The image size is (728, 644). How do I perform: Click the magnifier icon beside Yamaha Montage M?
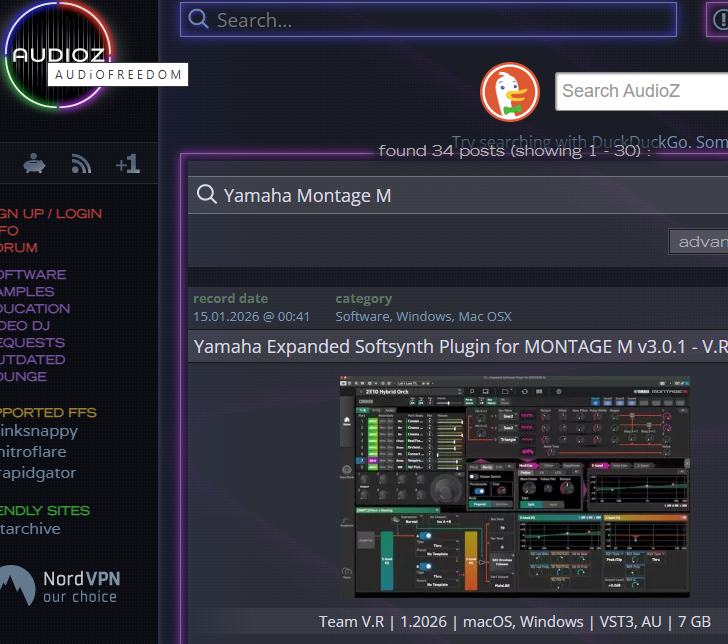207,194
